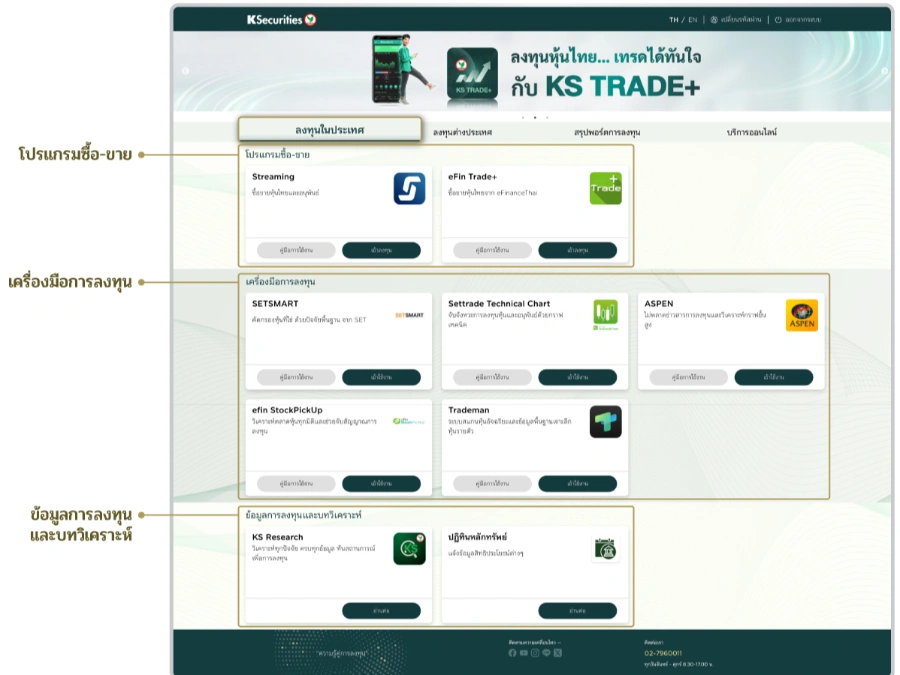Click the eFin Trade+ green icon
900x675 pixels.
pyautogui.click(x=605, y=188)
